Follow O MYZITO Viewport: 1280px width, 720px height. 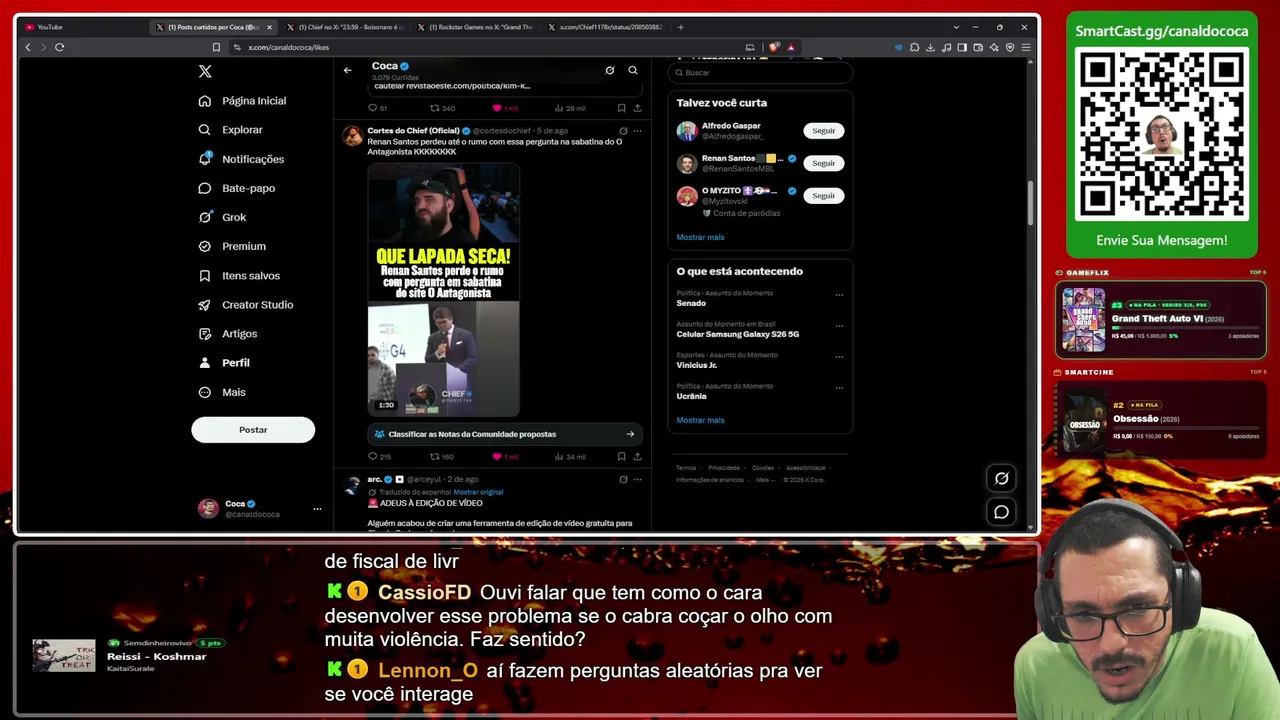click(824, 196)
